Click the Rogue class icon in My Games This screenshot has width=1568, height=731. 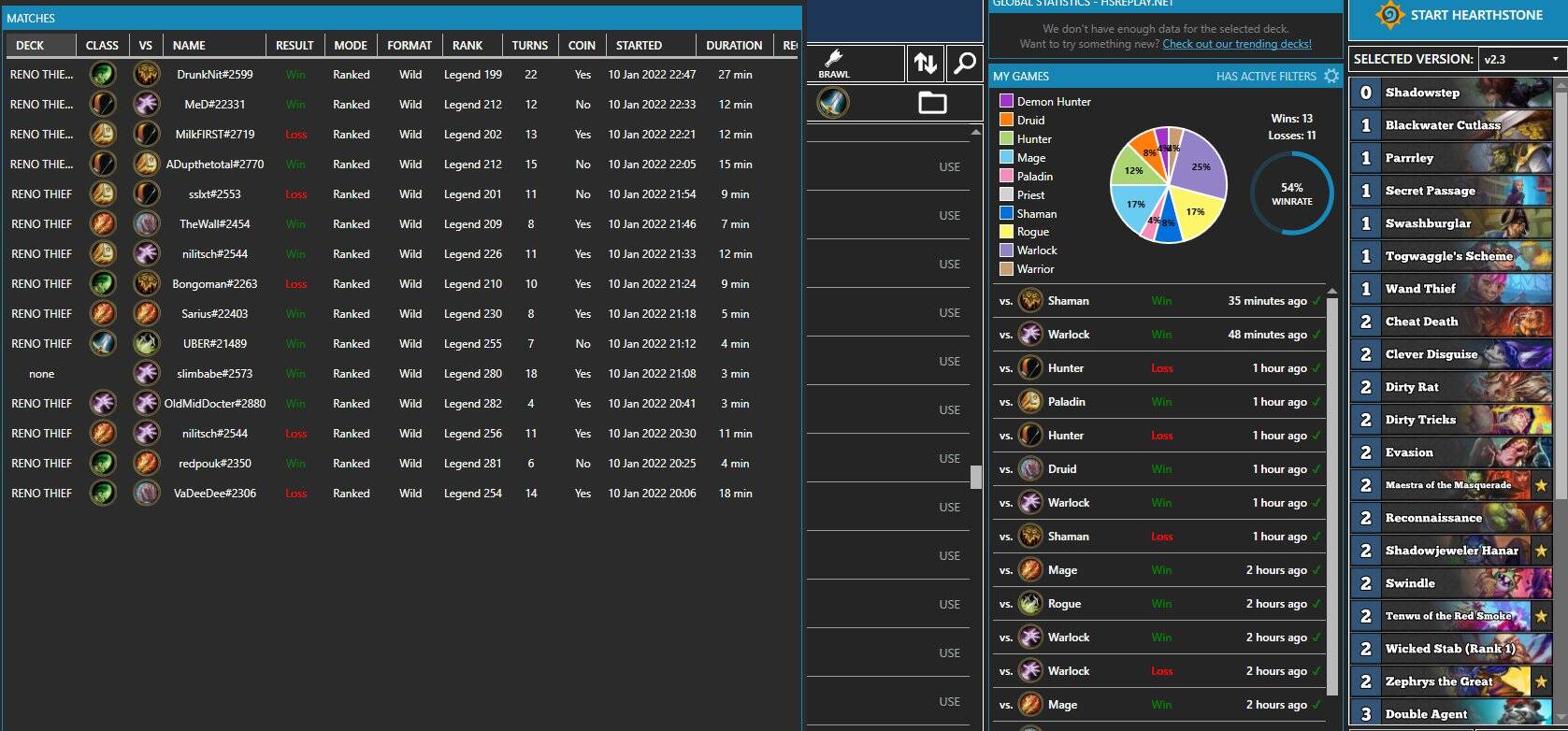1030,604
